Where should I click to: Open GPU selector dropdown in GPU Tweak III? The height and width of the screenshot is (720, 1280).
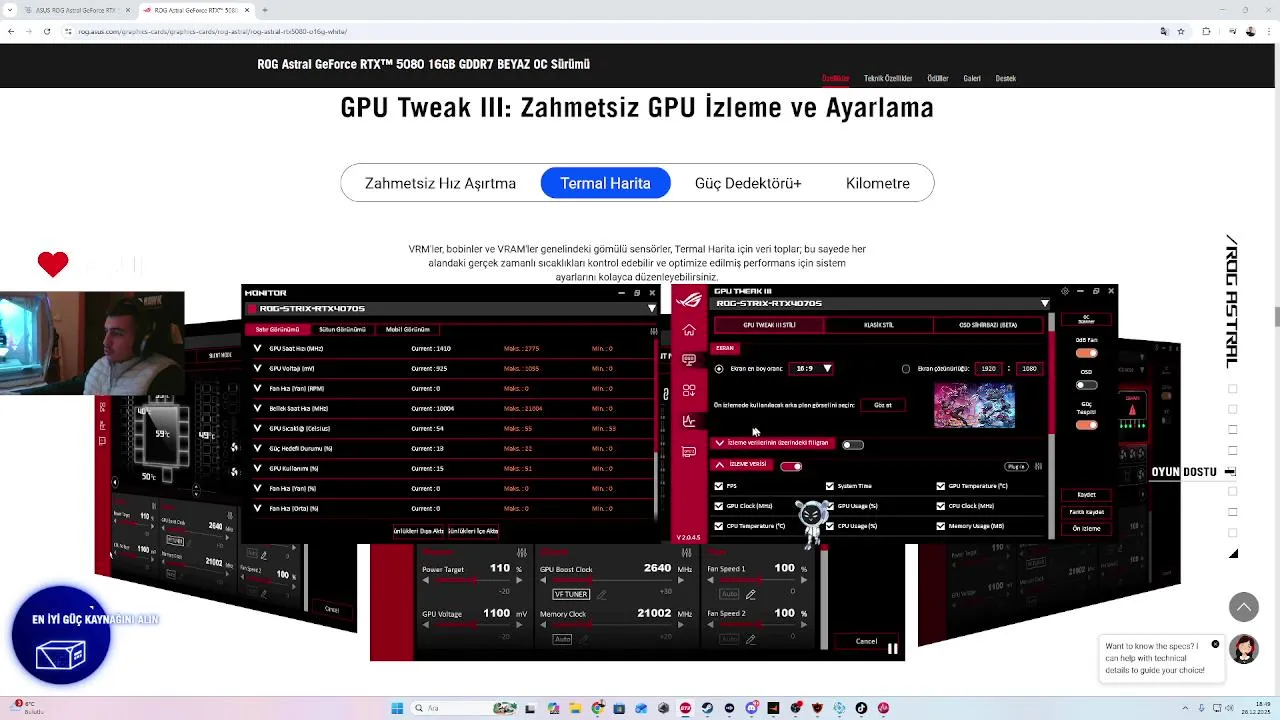tap(1045, 303)
